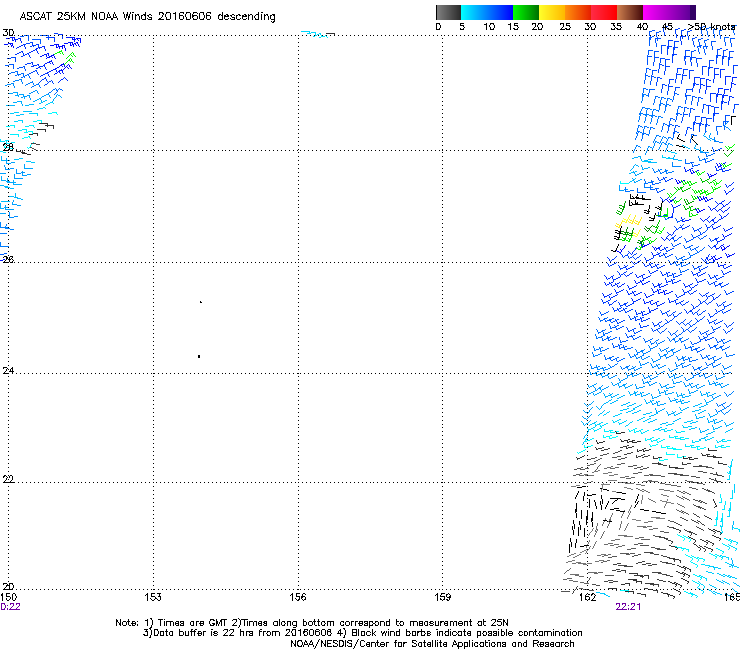Click the 156 longitude axis label
The width and height of the screenshot is (740, 650).
click(x=298, y=597)
